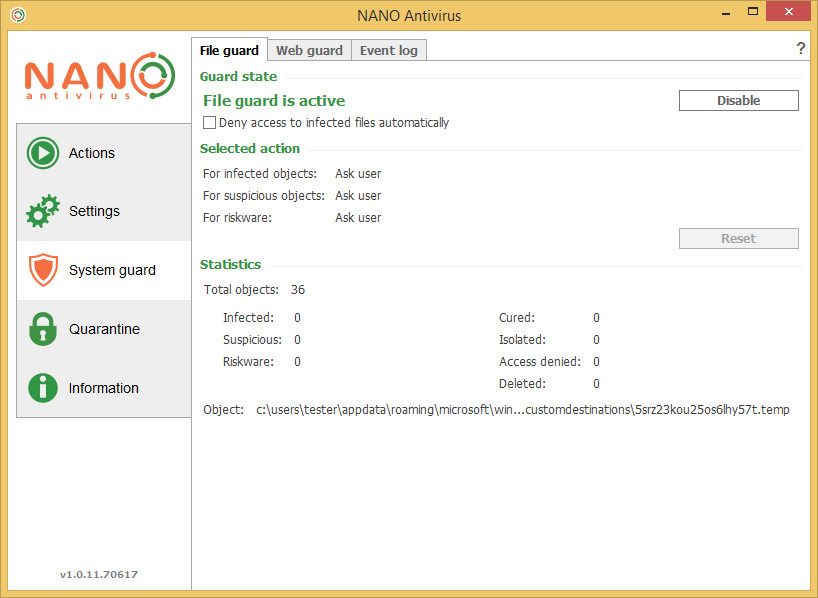Screen dimensions: 818x598
Task: Close the NANO Antivirus window
Action: (789, 11)
